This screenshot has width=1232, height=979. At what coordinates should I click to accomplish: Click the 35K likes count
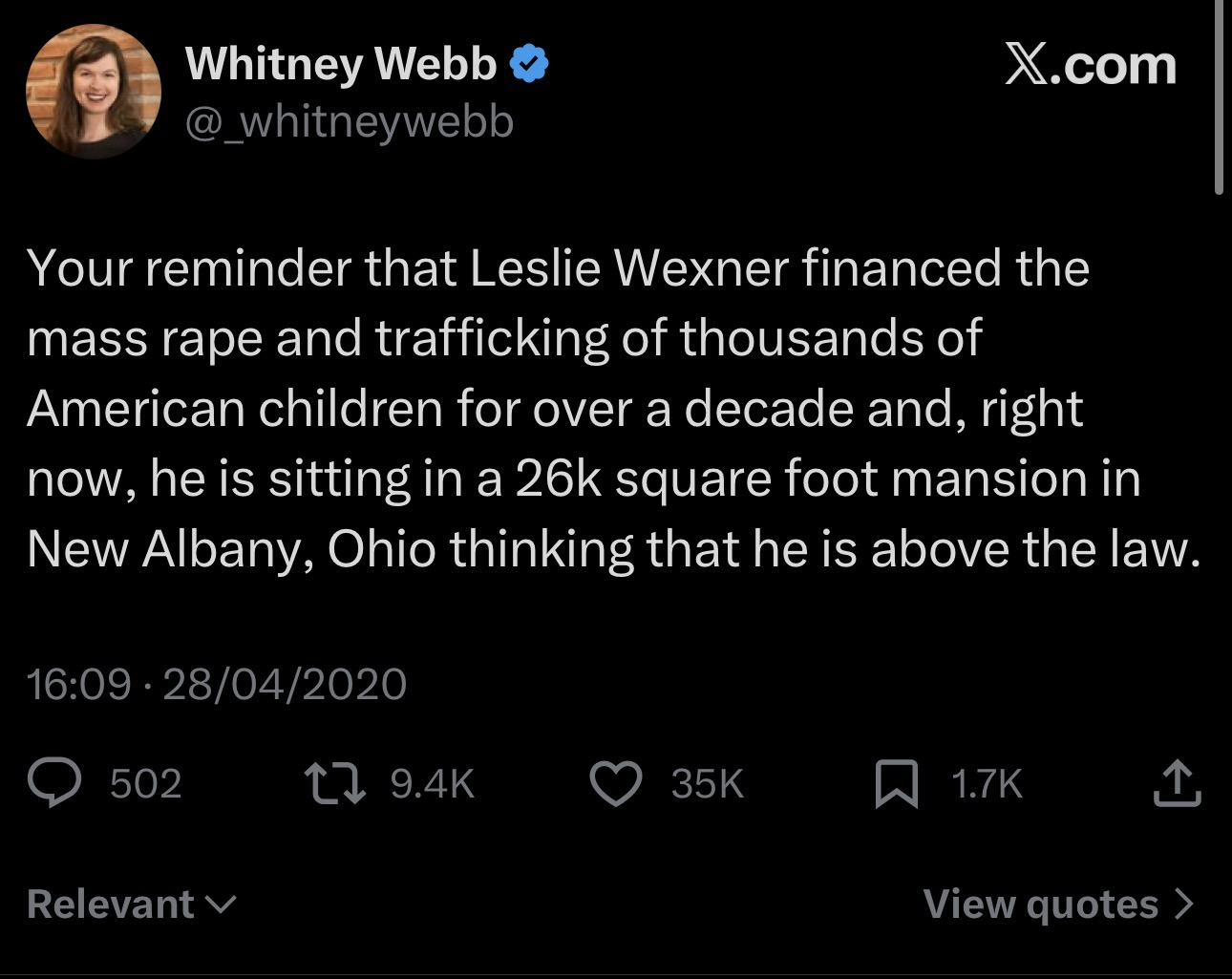click(707, 784)
